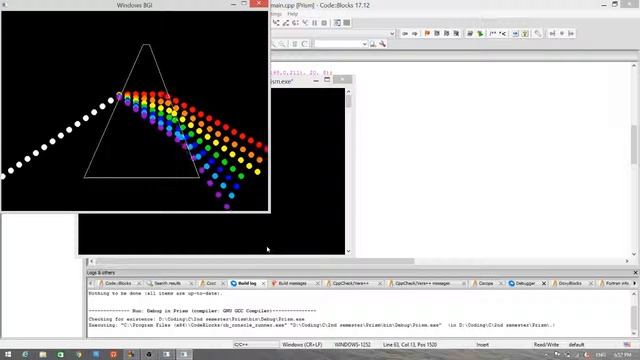Click the Jump forward arrow icon
Screen dimensions: 640x360
(415, 33)
